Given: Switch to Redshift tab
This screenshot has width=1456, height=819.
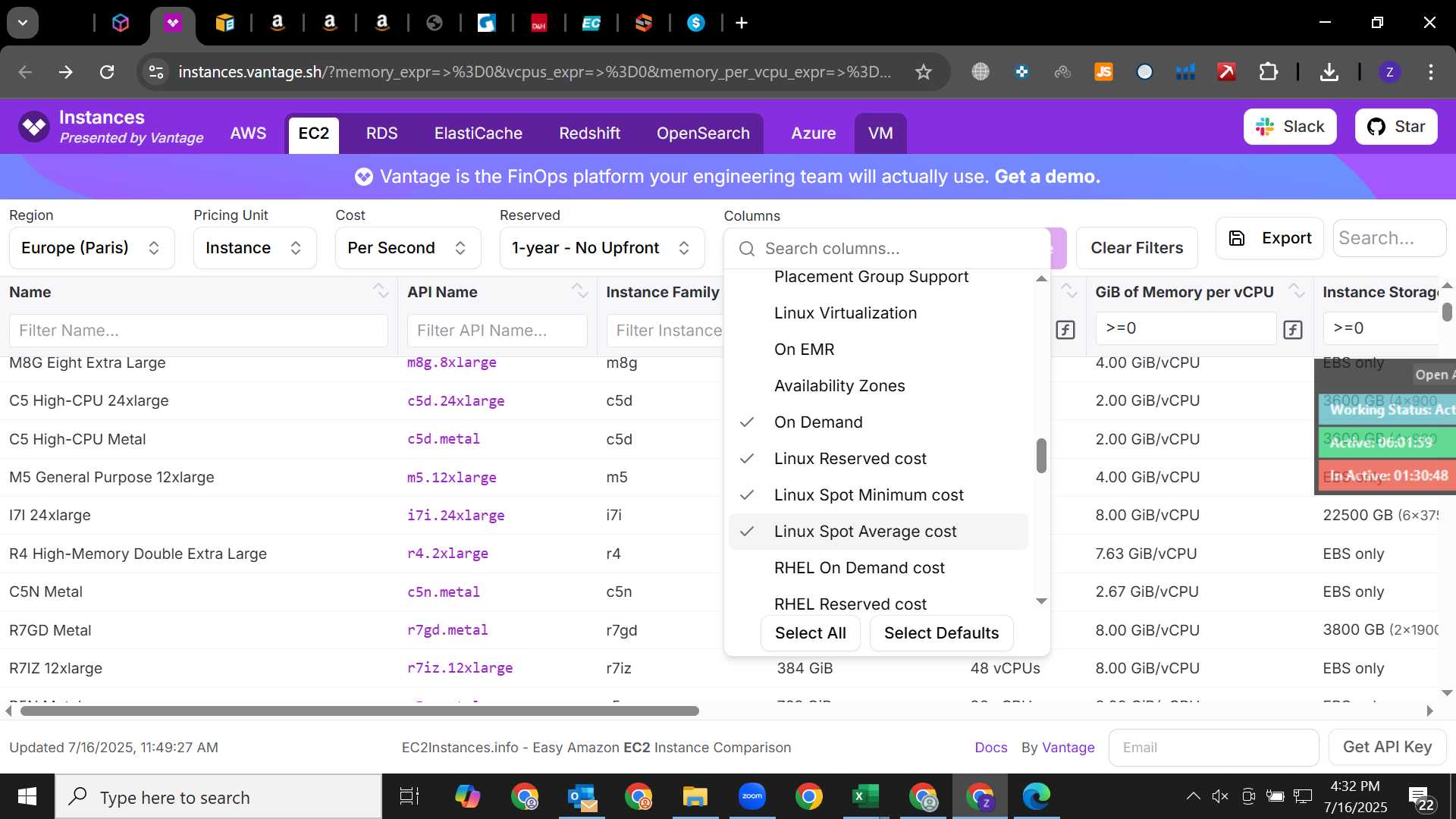Looking at the screenshot, I should pos(589,133).
